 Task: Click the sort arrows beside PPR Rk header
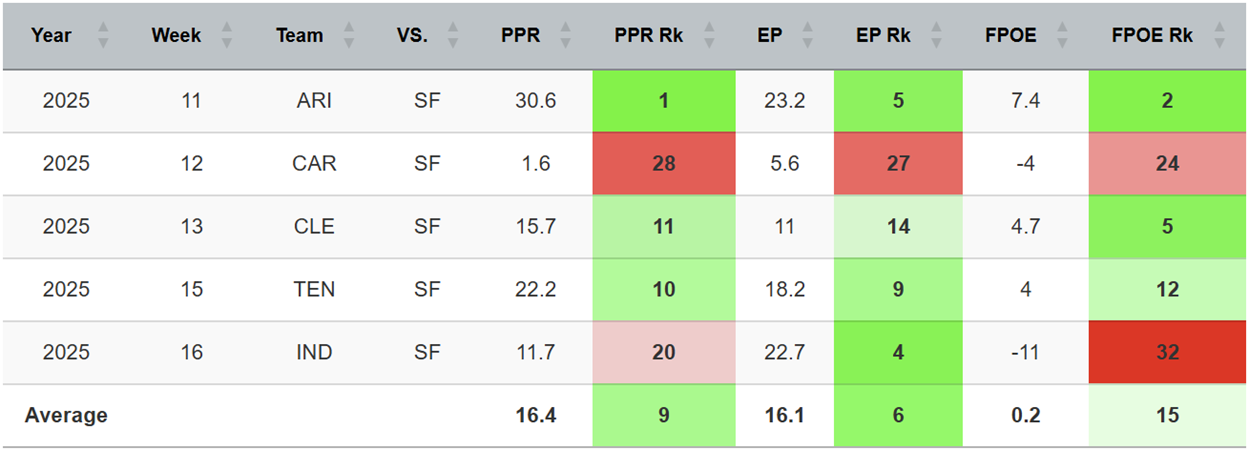pos(707,36)
